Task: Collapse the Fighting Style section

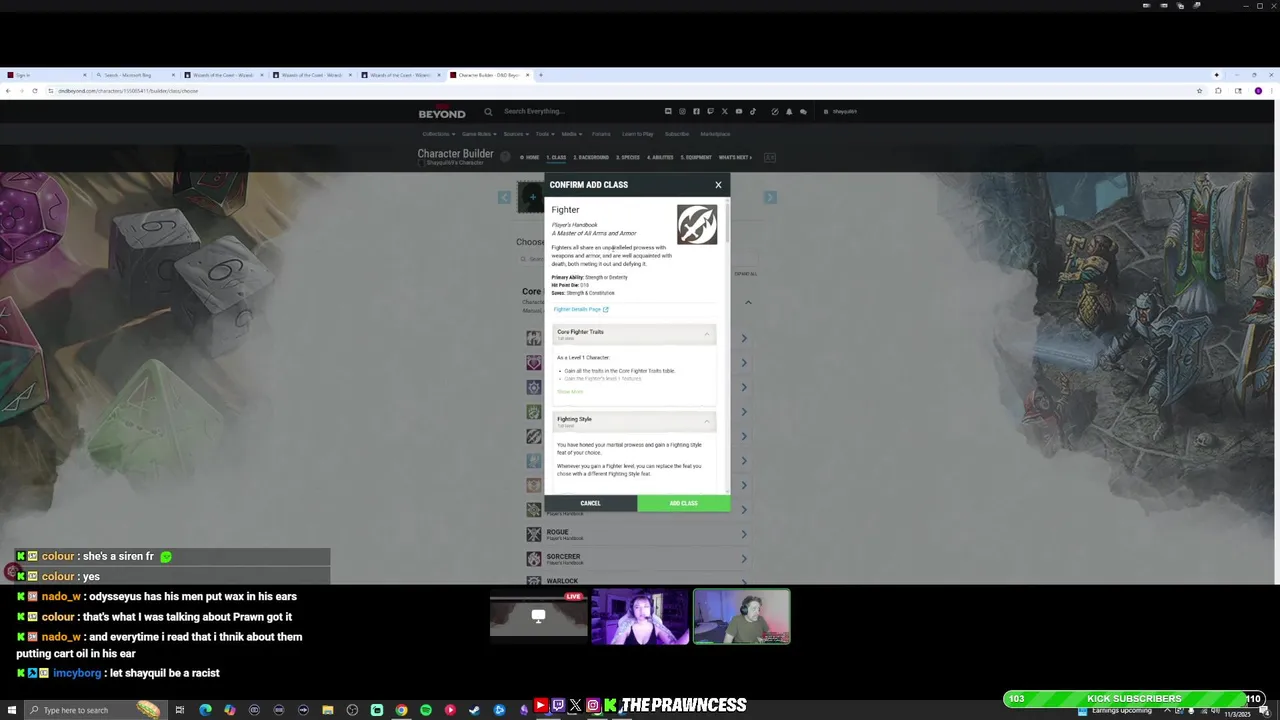Action: (x=707, y=421)
